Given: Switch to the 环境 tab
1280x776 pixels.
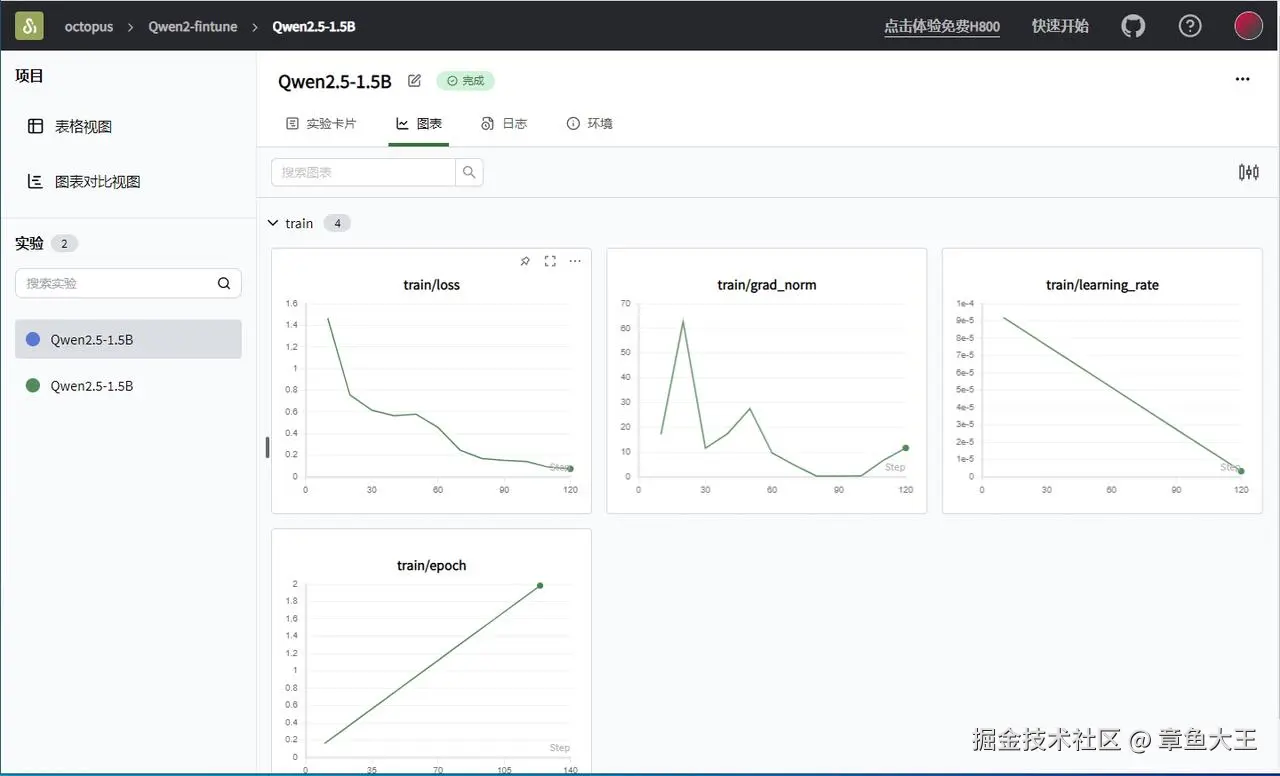Looking at the screenshot, I should click(x=589, y=124).
